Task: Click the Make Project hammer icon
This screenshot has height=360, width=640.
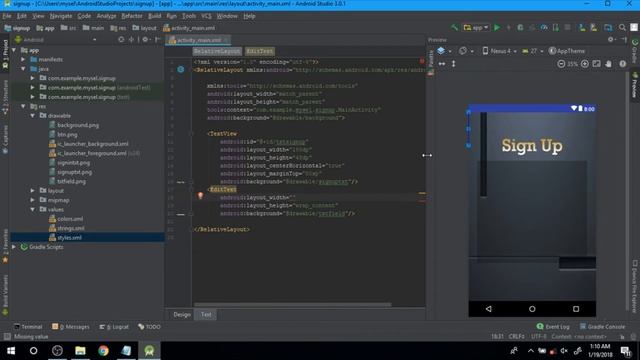Action: click(x=454, y=27)
